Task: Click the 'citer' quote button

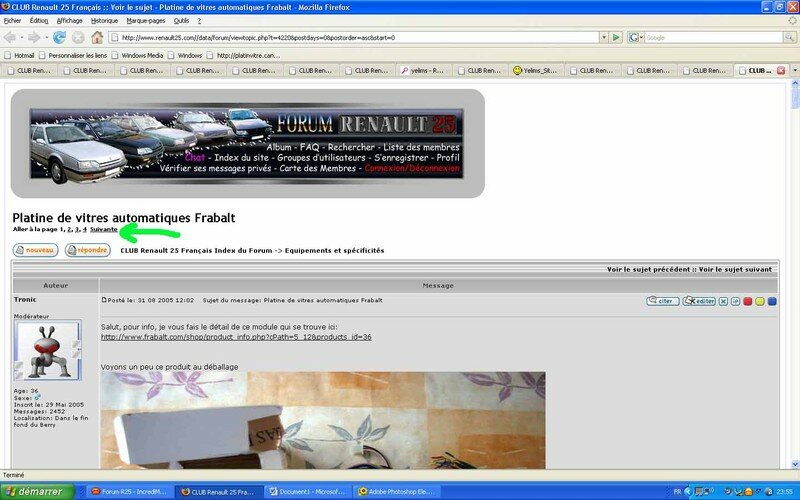Action: (x=662, y=301)
